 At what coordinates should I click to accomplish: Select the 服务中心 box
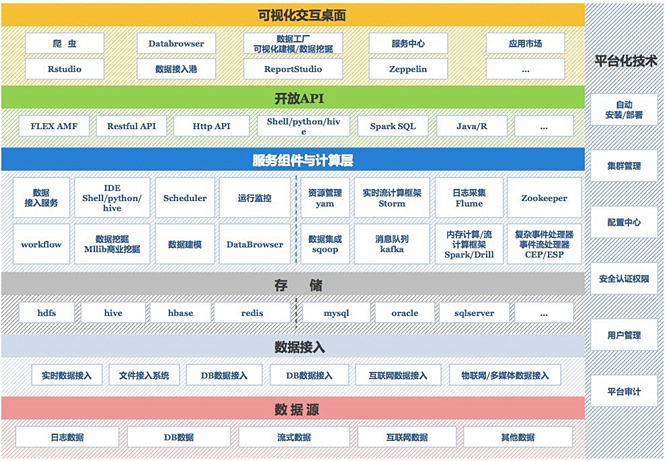(x=408, y=43)
